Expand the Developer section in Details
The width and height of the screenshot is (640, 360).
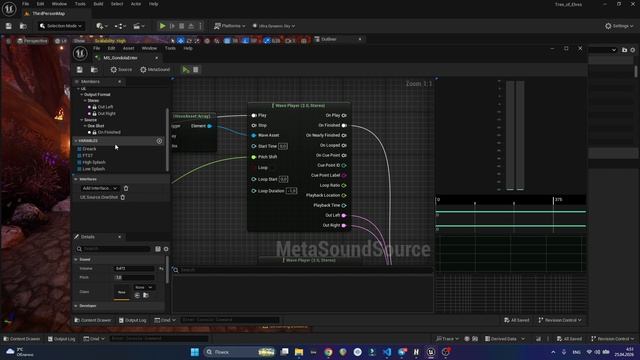point(76,306)
